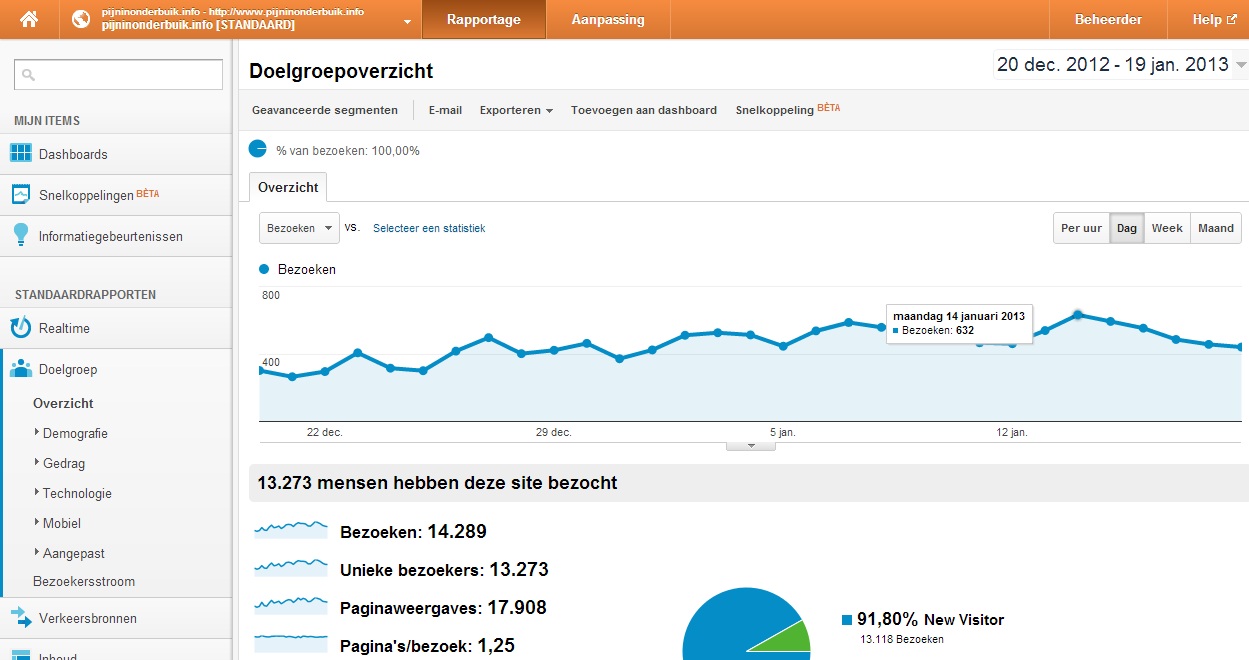Click Geavanceerde segmenten
1249x660 pixels.
tap(325, 110)
